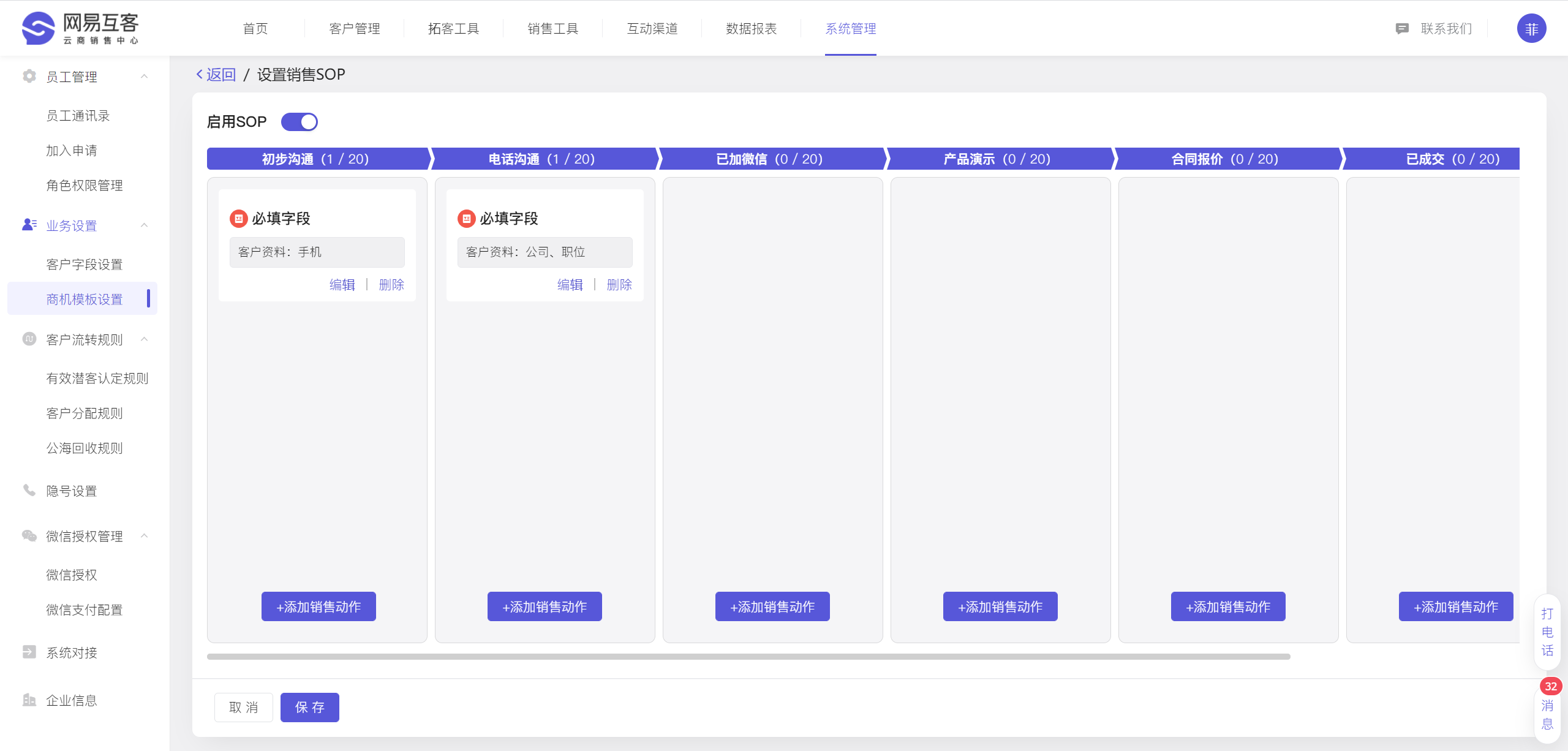Click the employee management gear icon

coord(29,76)
